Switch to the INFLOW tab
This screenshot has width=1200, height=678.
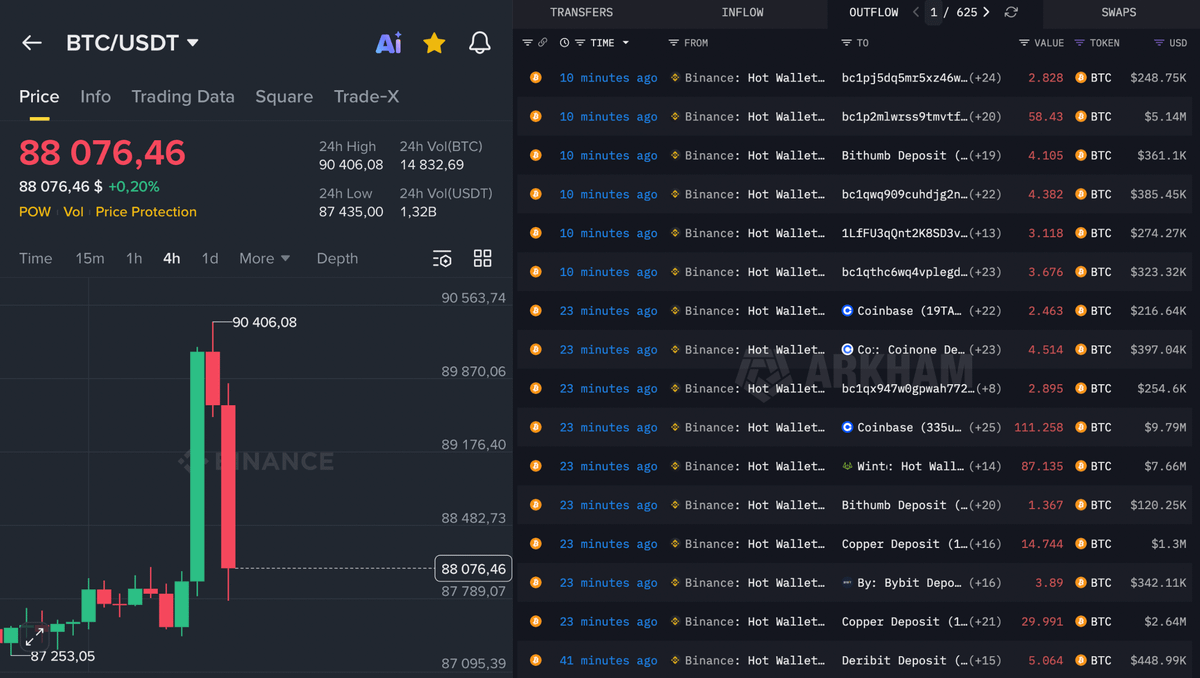pos(742,12)
